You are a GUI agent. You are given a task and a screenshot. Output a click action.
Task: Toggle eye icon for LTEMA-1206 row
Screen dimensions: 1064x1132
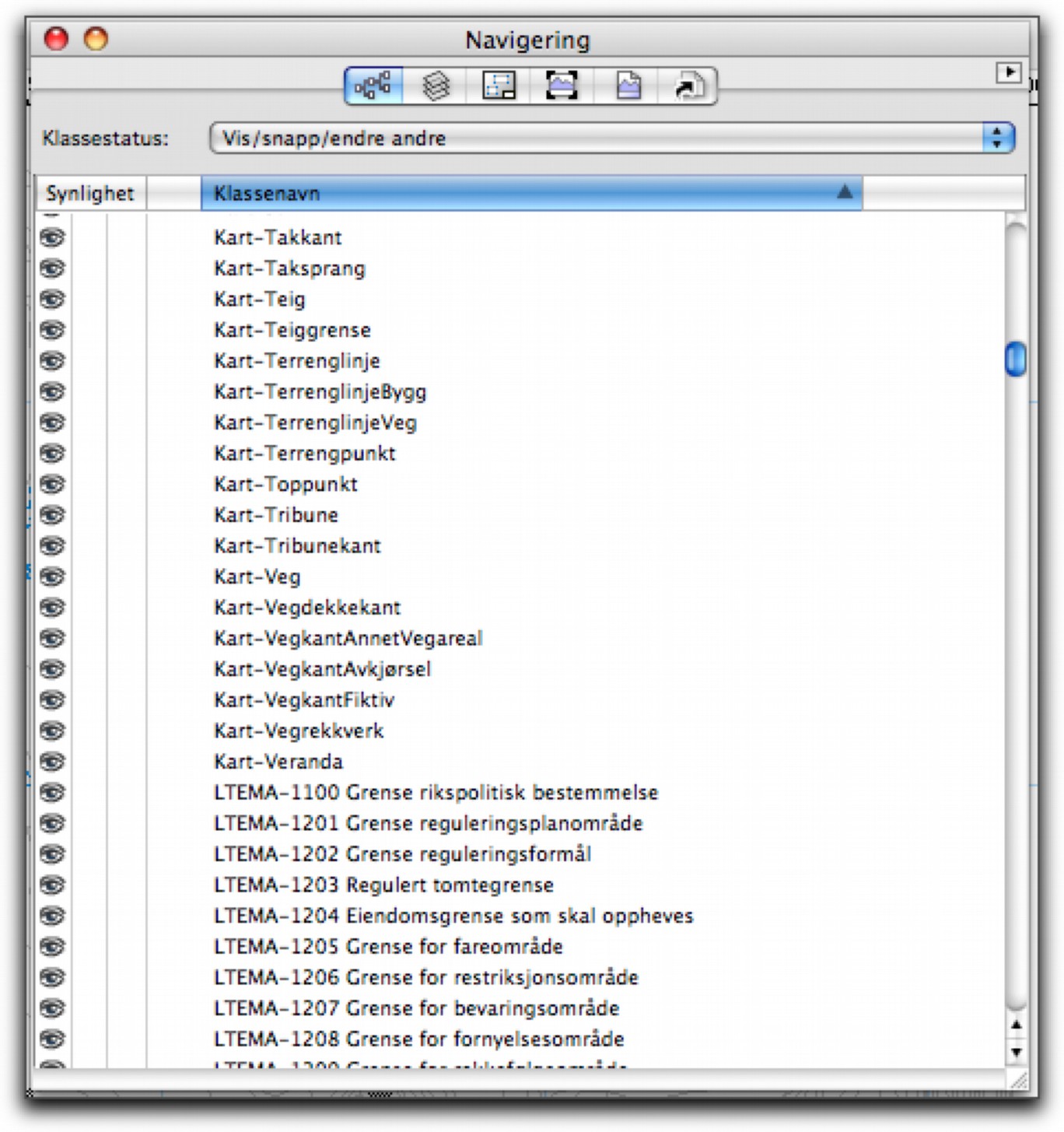[x=52, y=977]
